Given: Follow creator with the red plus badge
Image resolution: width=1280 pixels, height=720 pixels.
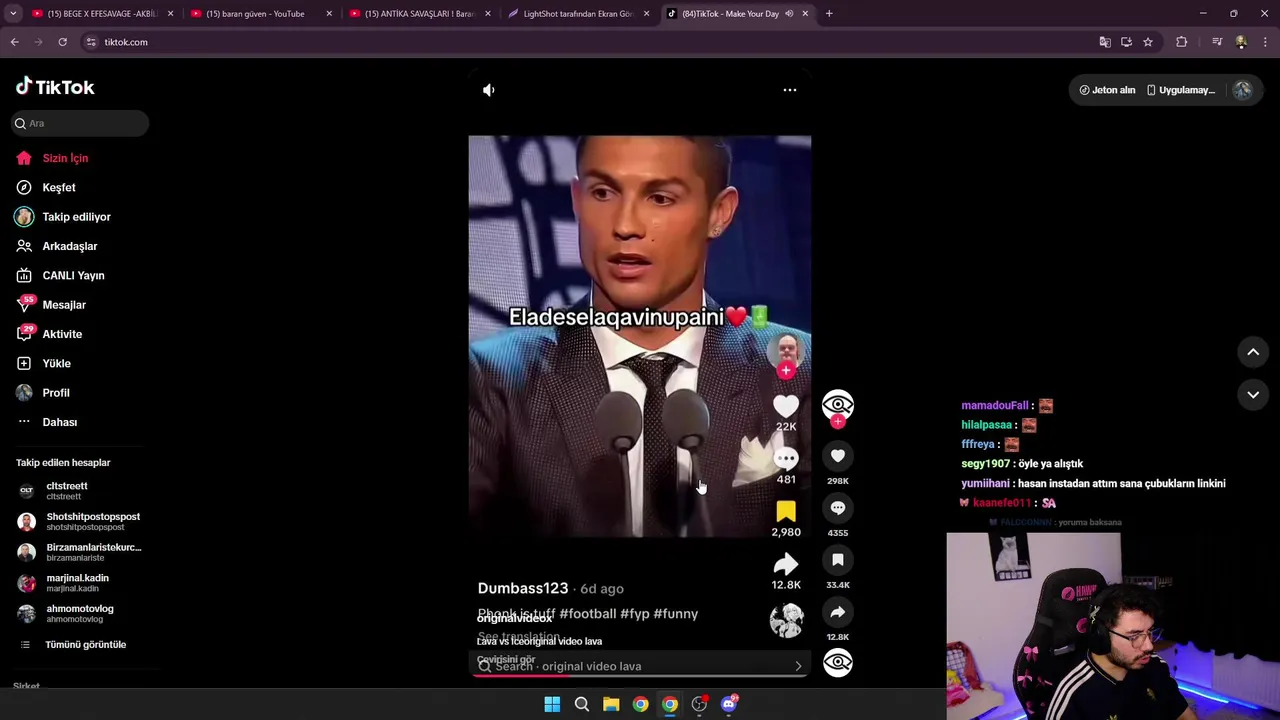Looking at the screenshot, I should pos(786,371).
